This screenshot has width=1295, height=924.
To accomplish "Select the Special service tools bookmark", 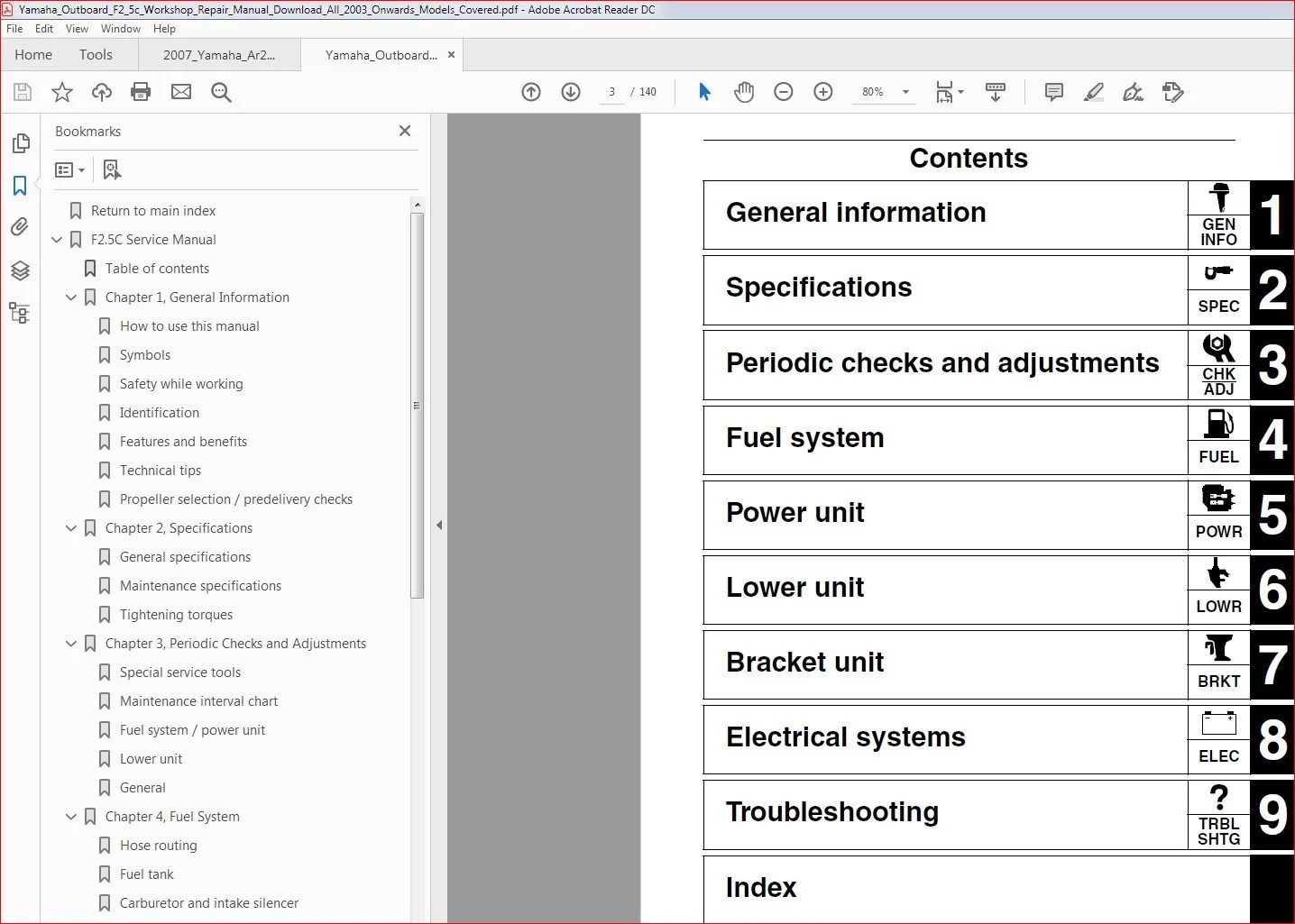I will tap(180, 672).
